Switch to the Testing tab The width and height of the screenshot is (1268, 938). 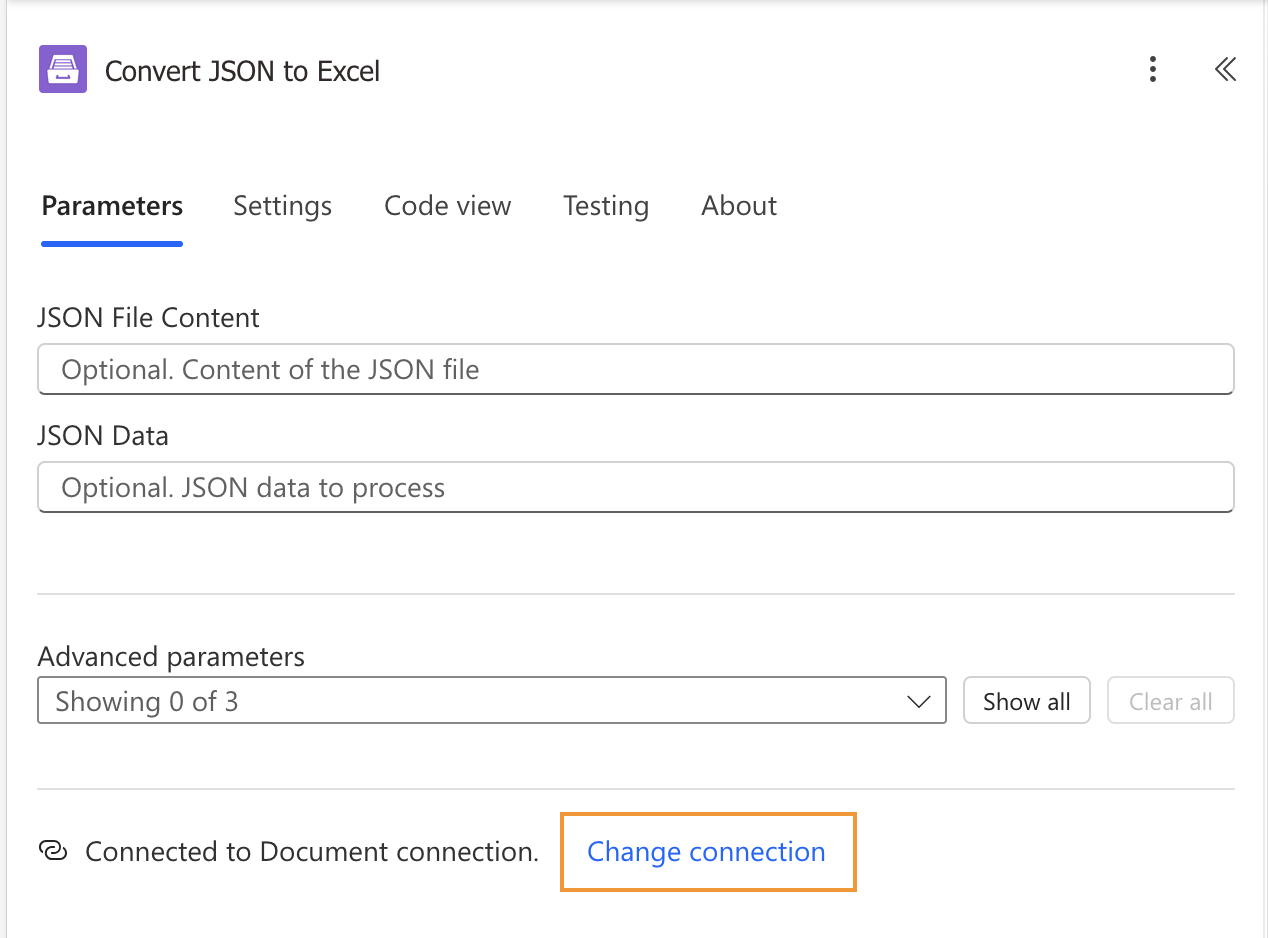click(x=605, y=206)
